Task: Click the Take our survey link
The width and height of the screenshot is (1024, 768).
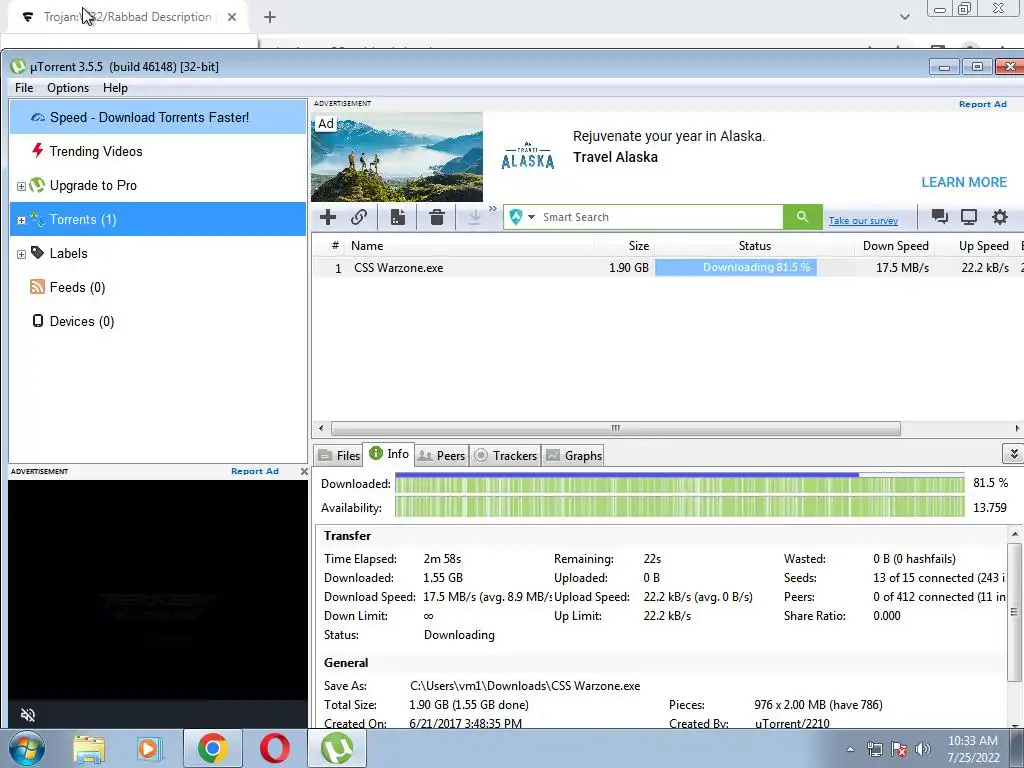Action: 863,221
